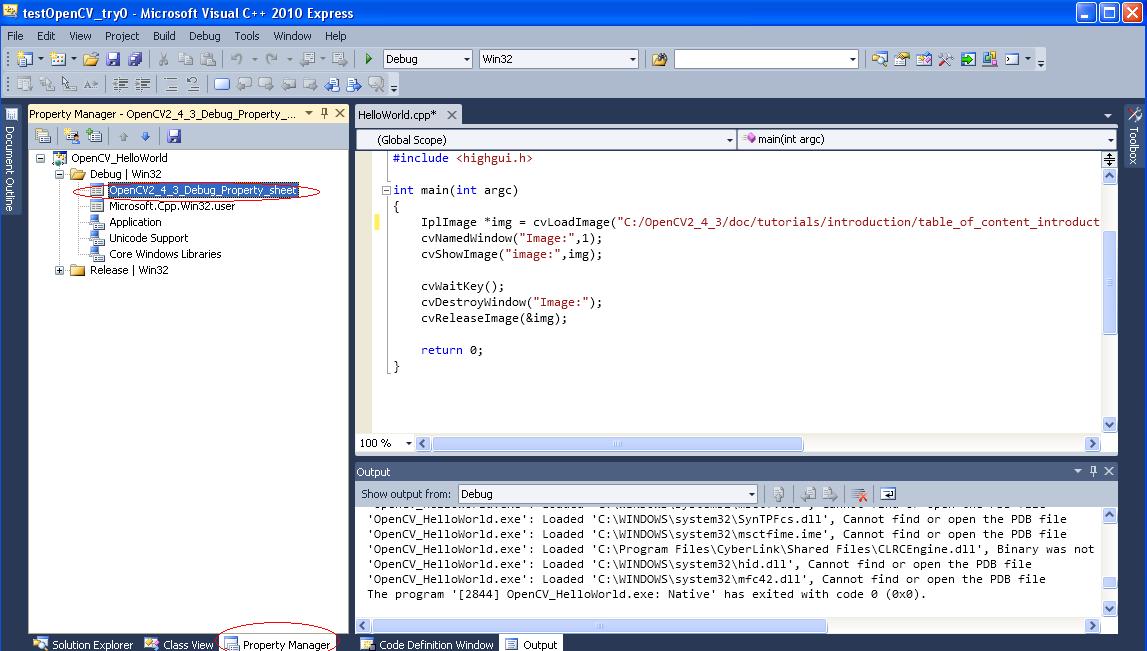Select Microsoft.Cpp.Win32.user property sheet
The image size is (1147, 651).
[x=172, y=206]
